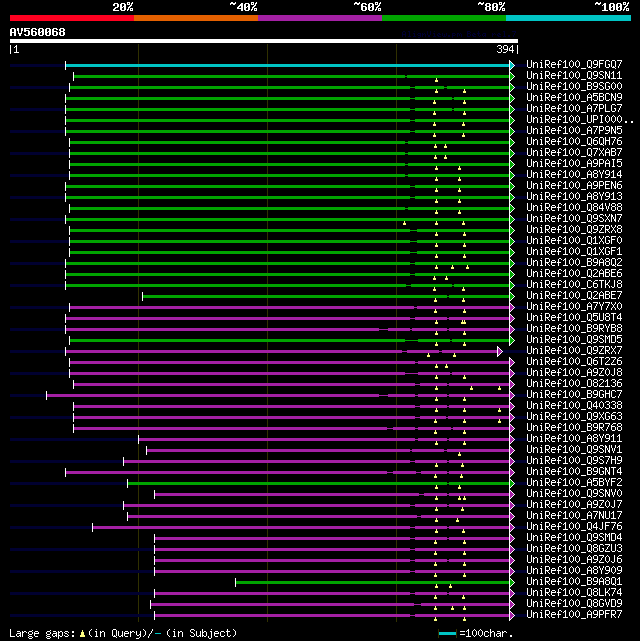Open the UniRef100_Q9FGQ7 hit label

click(574, 64)
